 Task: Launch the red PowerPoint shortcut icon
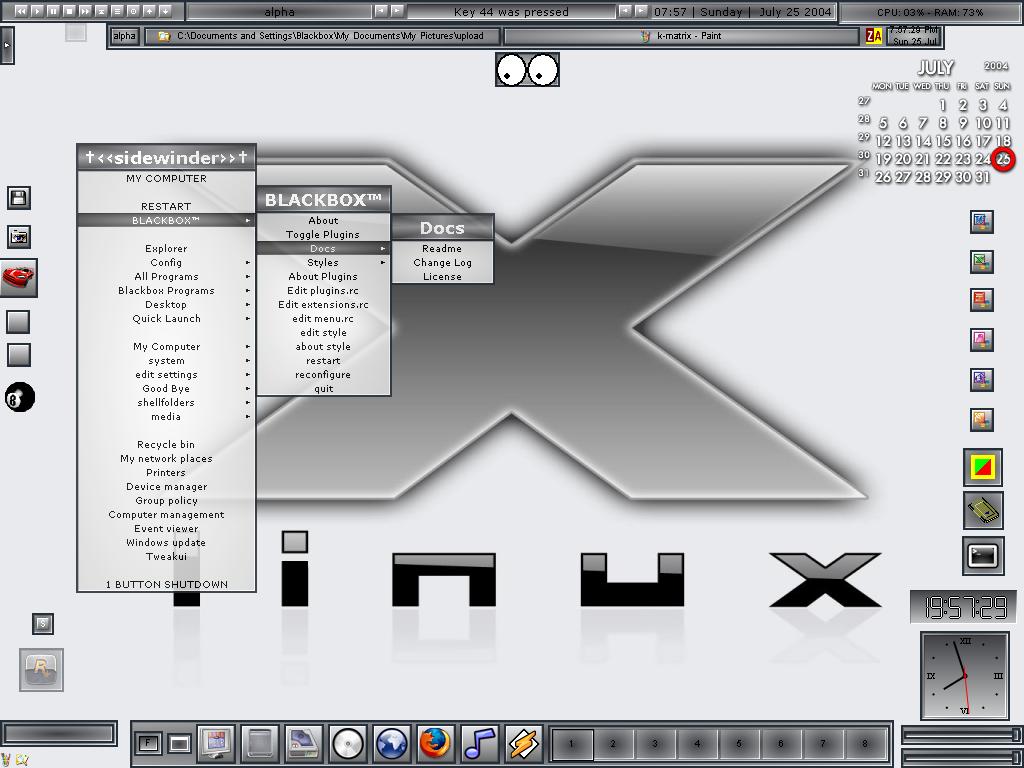point(982,300)
